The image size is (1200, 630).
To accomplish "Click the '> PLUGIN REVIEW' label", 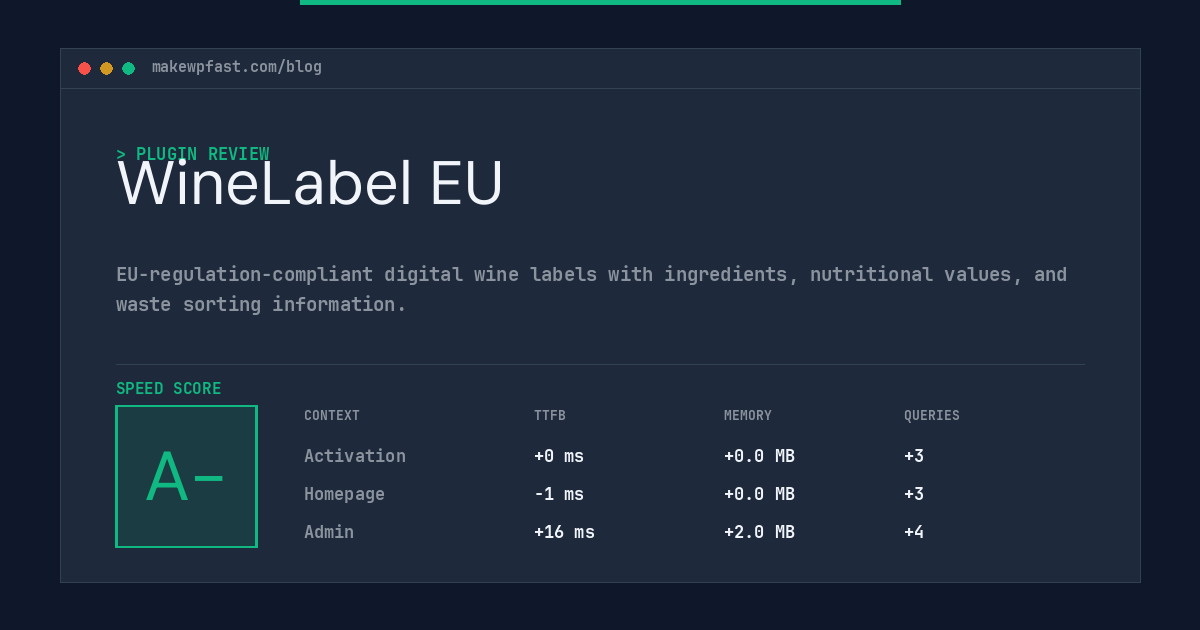I will pyautogui.click(x=193, y=154).
